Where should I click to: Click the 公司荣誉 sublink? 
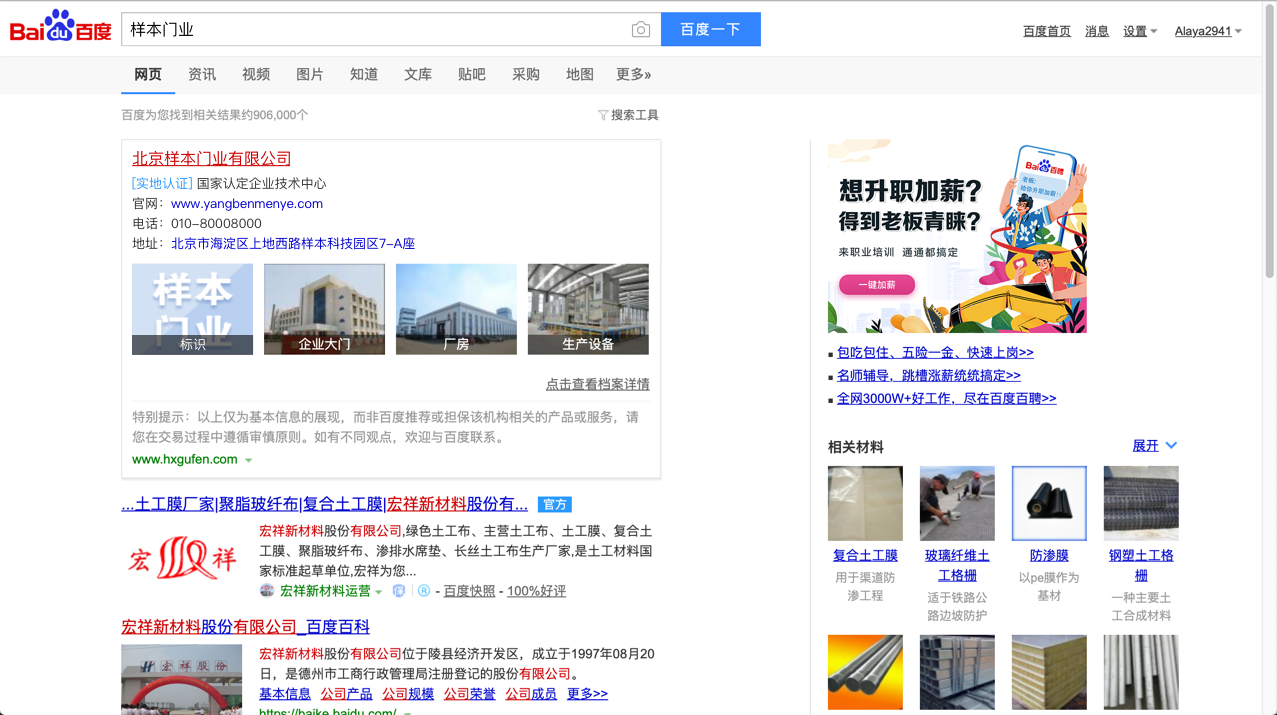tap(470, 694)
